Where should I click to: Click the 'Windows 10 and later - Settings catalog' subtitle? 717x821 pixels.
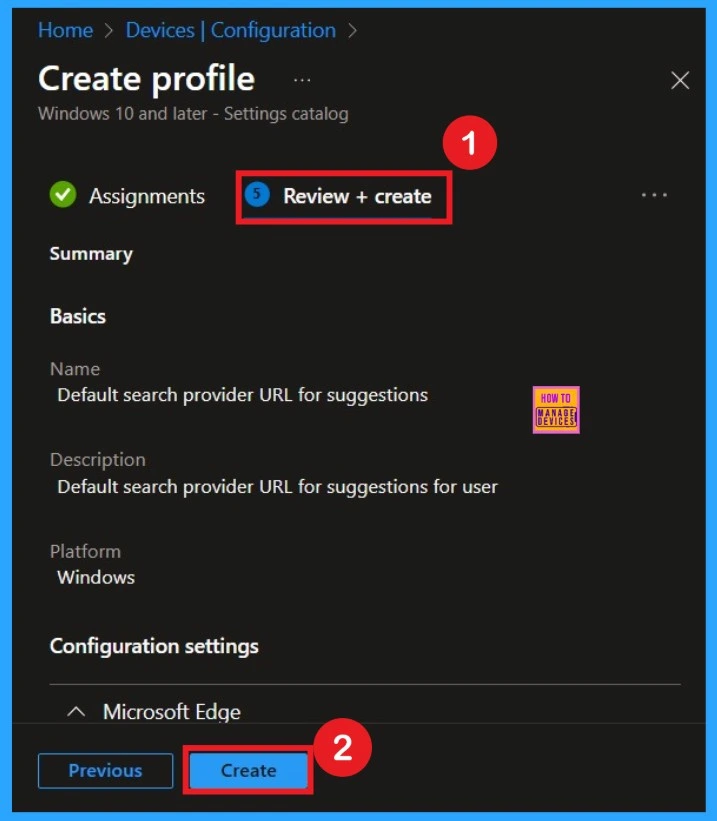(193, 114)
